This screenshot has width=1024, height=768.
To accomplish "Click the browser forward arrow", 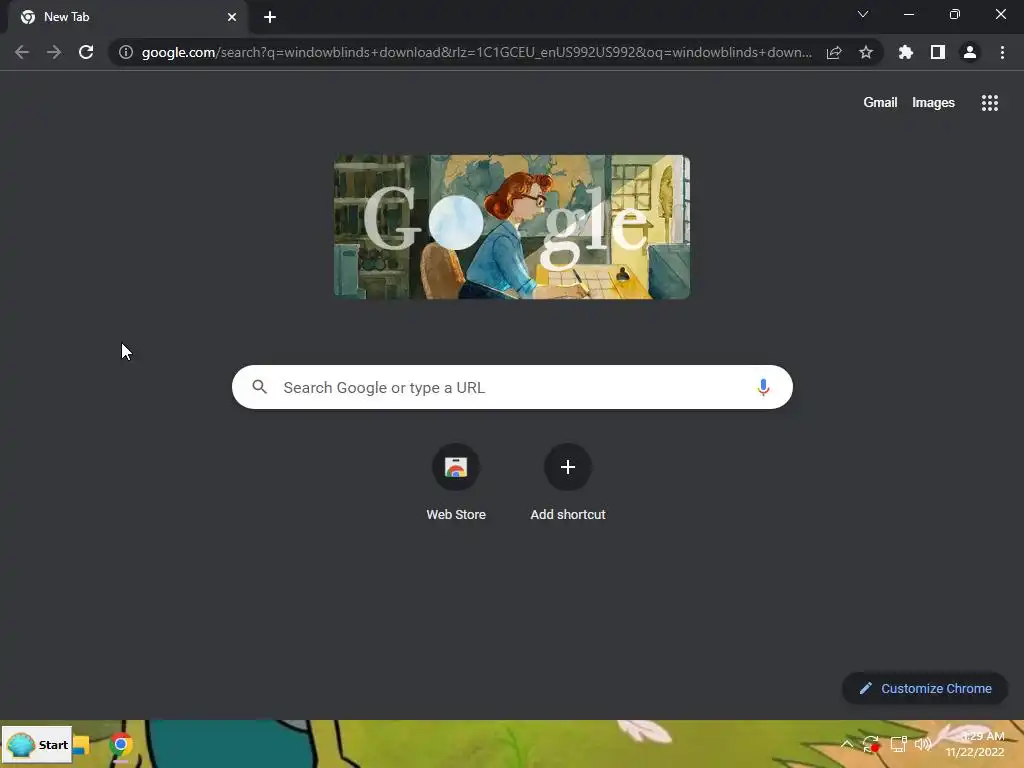I will (x=54, y=52).
